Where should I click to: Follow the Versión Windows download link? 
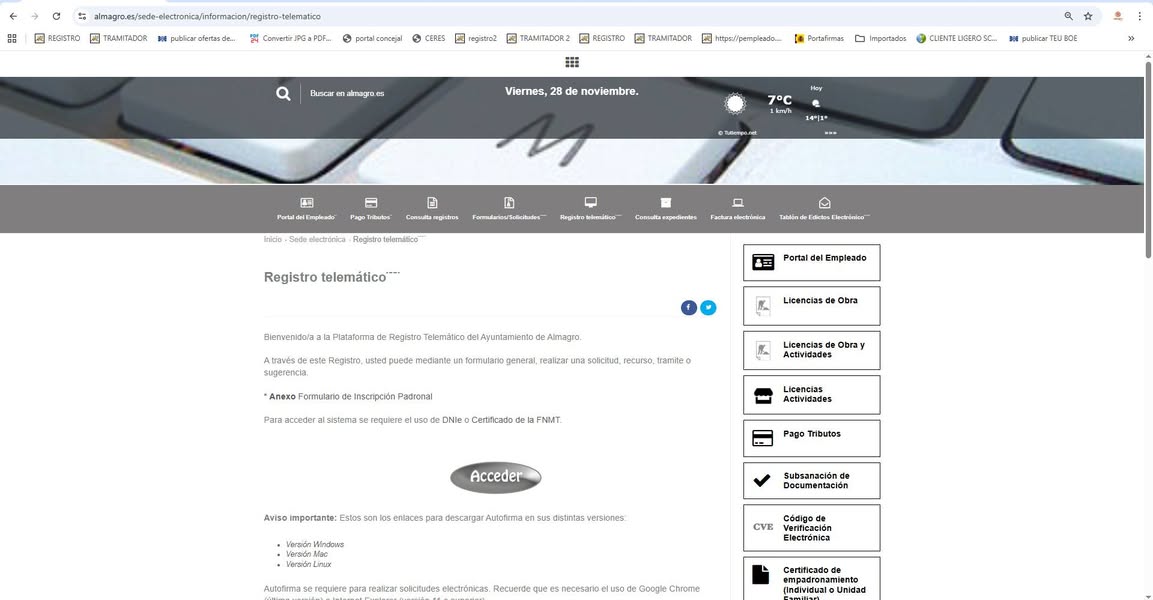314,544
